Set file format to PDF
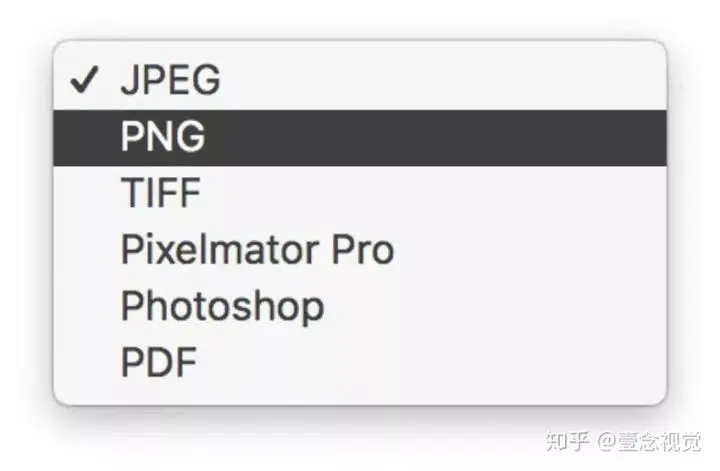Viewport: 720px width, 471px height. click(360, 362)
